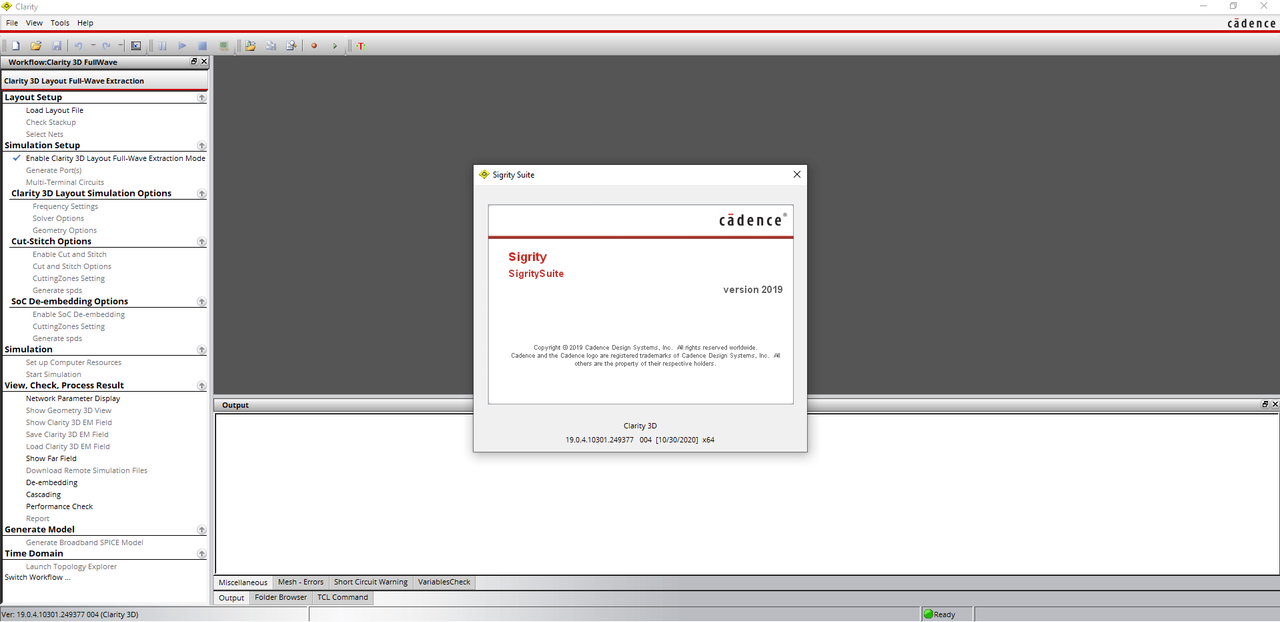Click Show Far Field
The height and width of the screenshot is (622, 1280).
(51, 458)
